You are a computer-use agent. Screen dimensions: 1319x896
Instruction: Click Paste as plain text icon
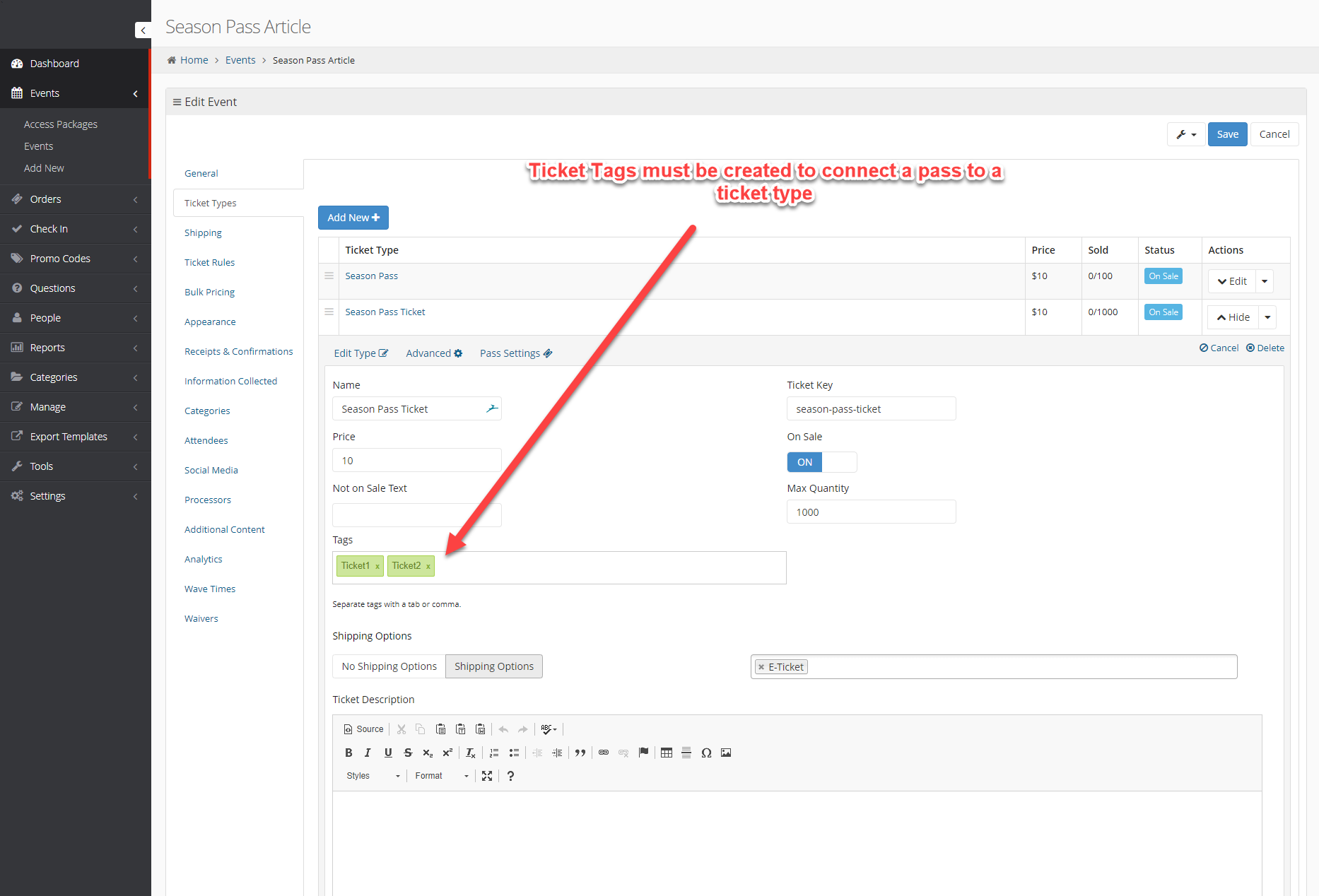coord(461,729)
